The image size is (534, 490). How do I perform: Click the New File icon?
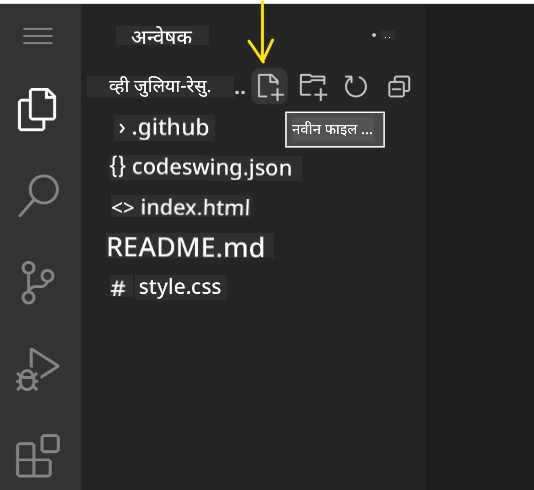point(269,86)
